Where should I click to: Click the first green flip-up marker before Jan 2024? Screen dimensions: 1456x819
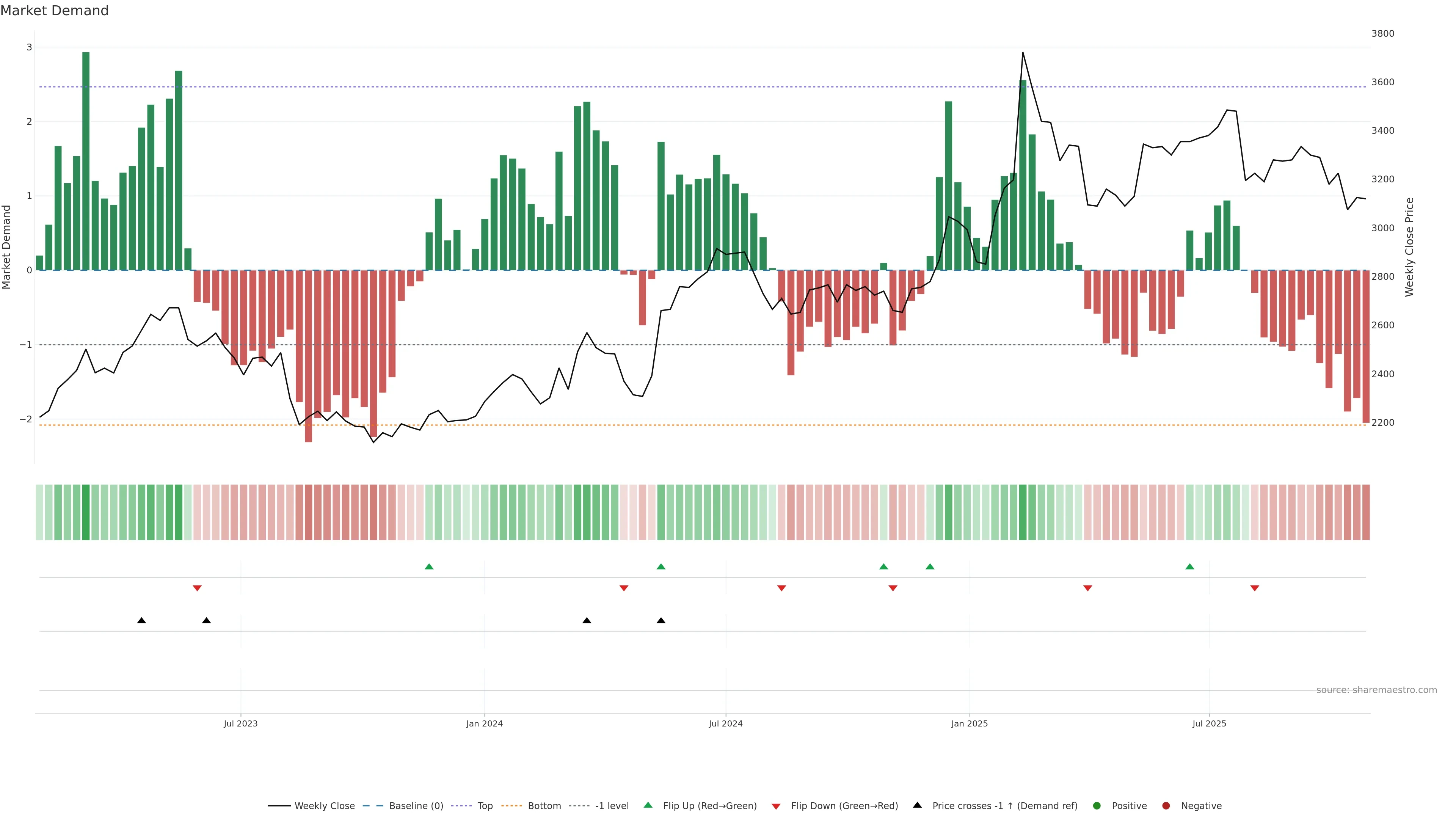(x=429, y=566)
